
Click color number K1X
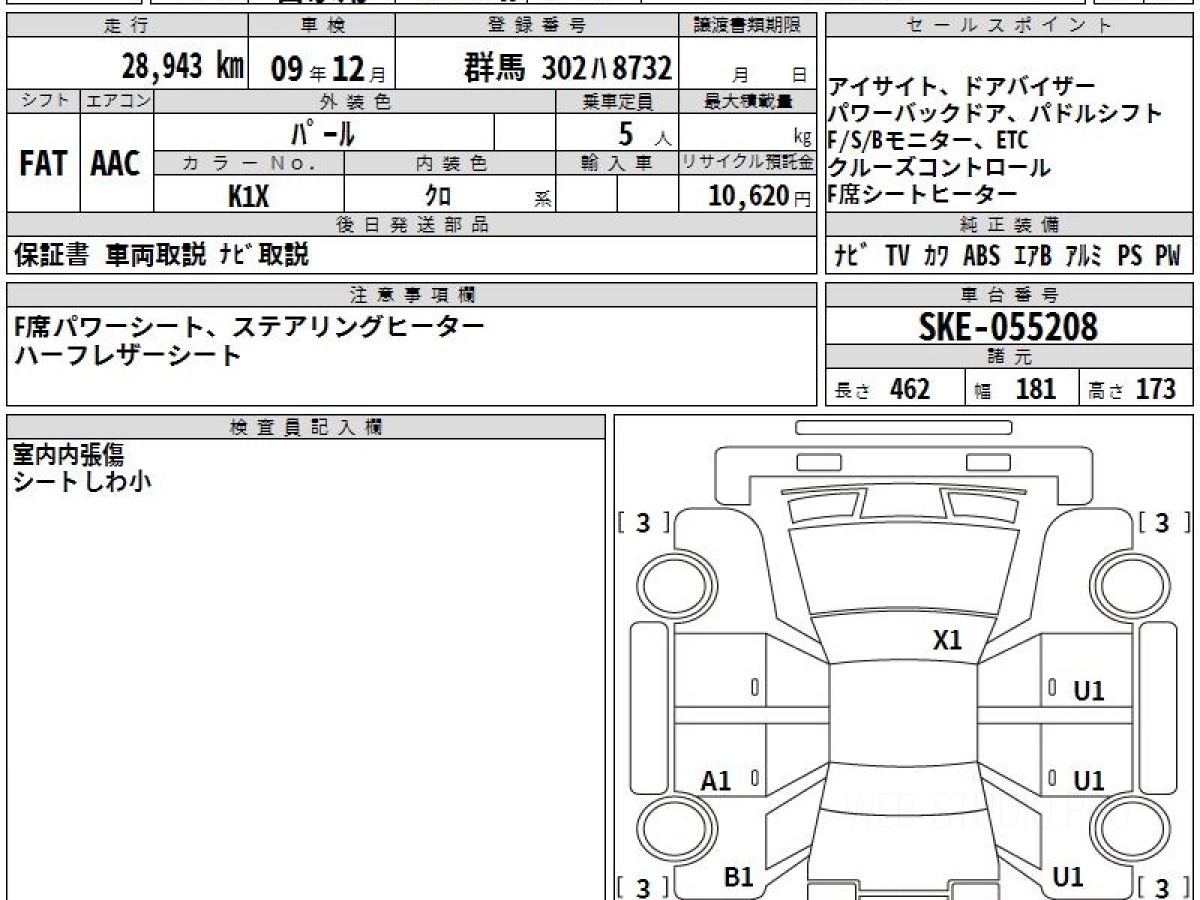(x=248, y=195)
